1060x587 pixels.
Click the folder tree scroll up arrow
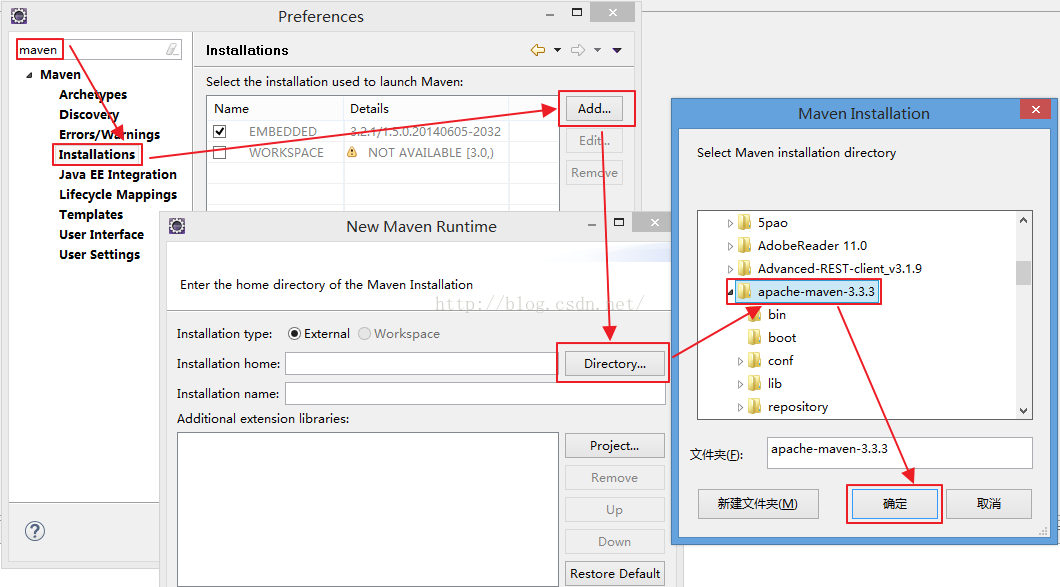click(1023, 220)
